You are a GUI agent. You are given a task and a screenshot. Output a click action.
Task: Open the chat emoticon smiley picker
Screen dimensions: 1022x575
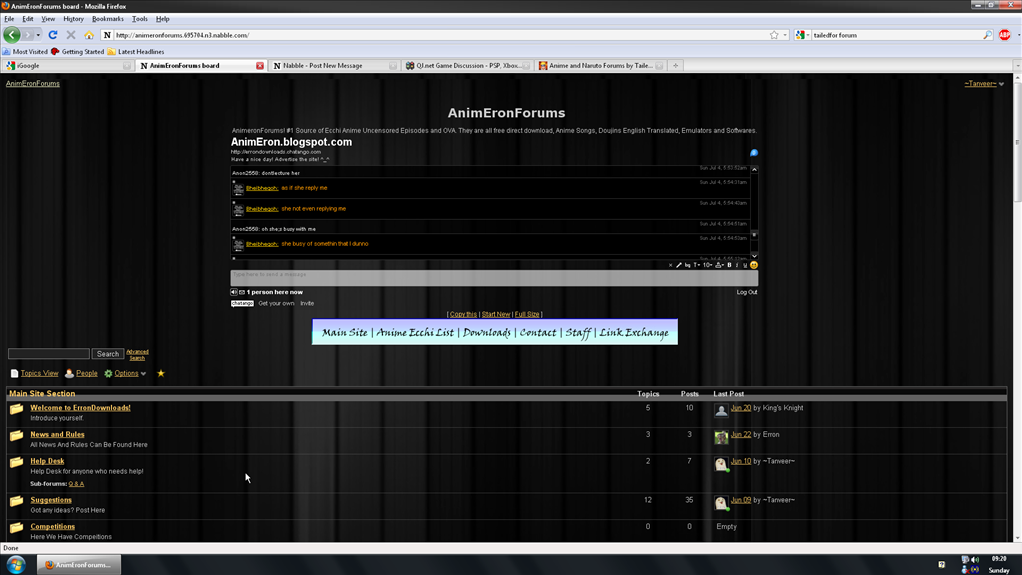(x=754, y=265)
